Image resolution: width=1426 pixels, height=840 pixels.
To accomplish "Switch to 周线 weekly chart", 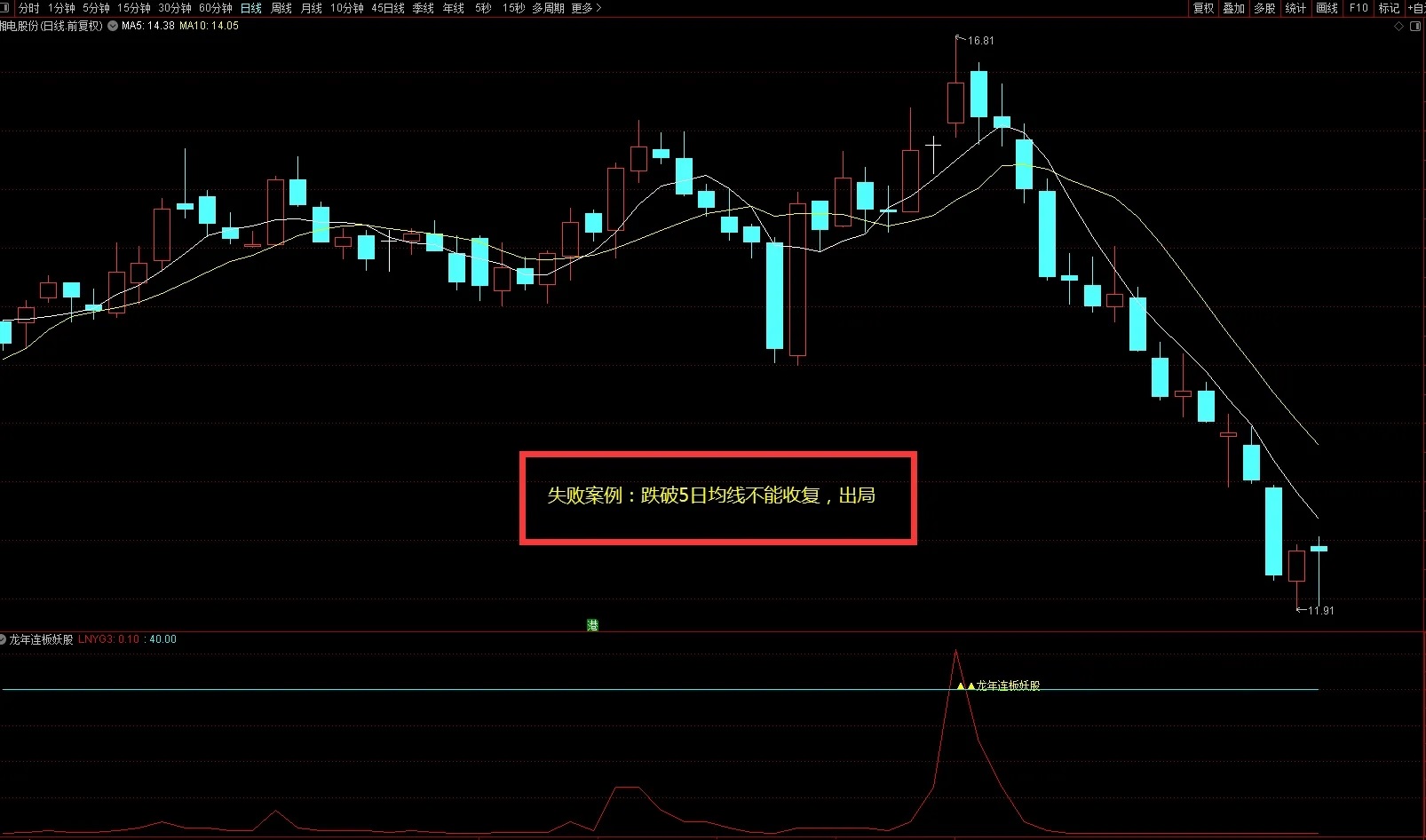I will pyautogui.click(x=281, y=8).
